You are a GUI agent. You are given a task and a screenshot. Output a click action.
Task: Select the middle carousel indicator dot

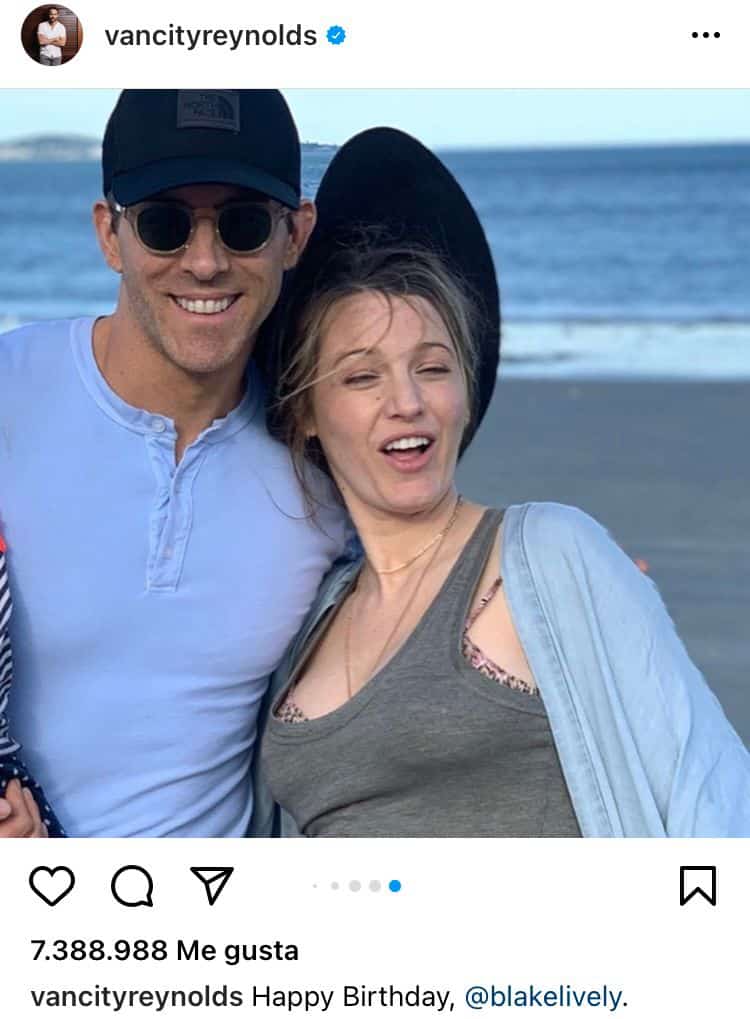pyautogui.click(x=355, y=886)
